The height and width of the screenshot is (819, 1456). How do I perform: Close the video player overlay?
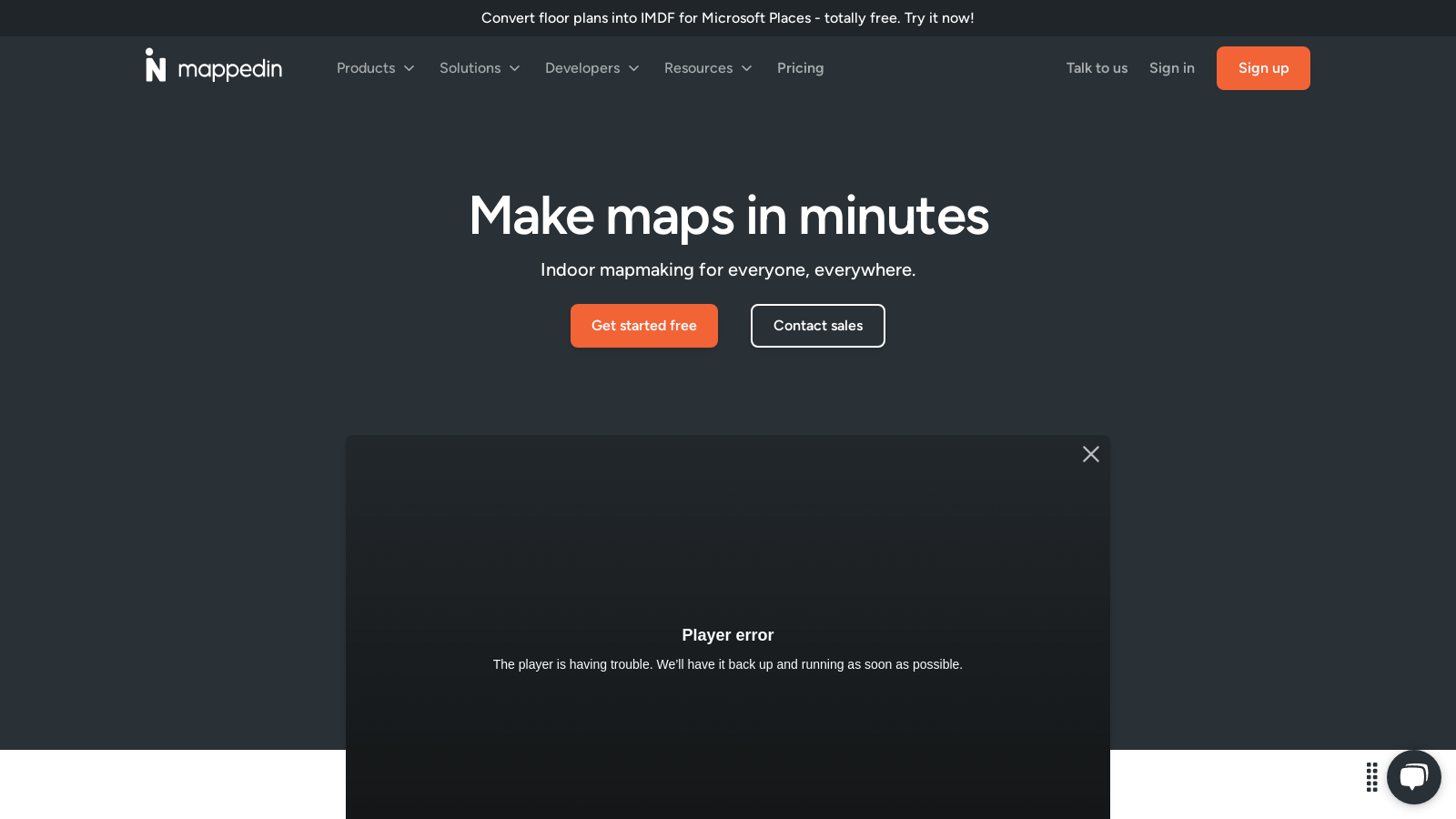1091,454
